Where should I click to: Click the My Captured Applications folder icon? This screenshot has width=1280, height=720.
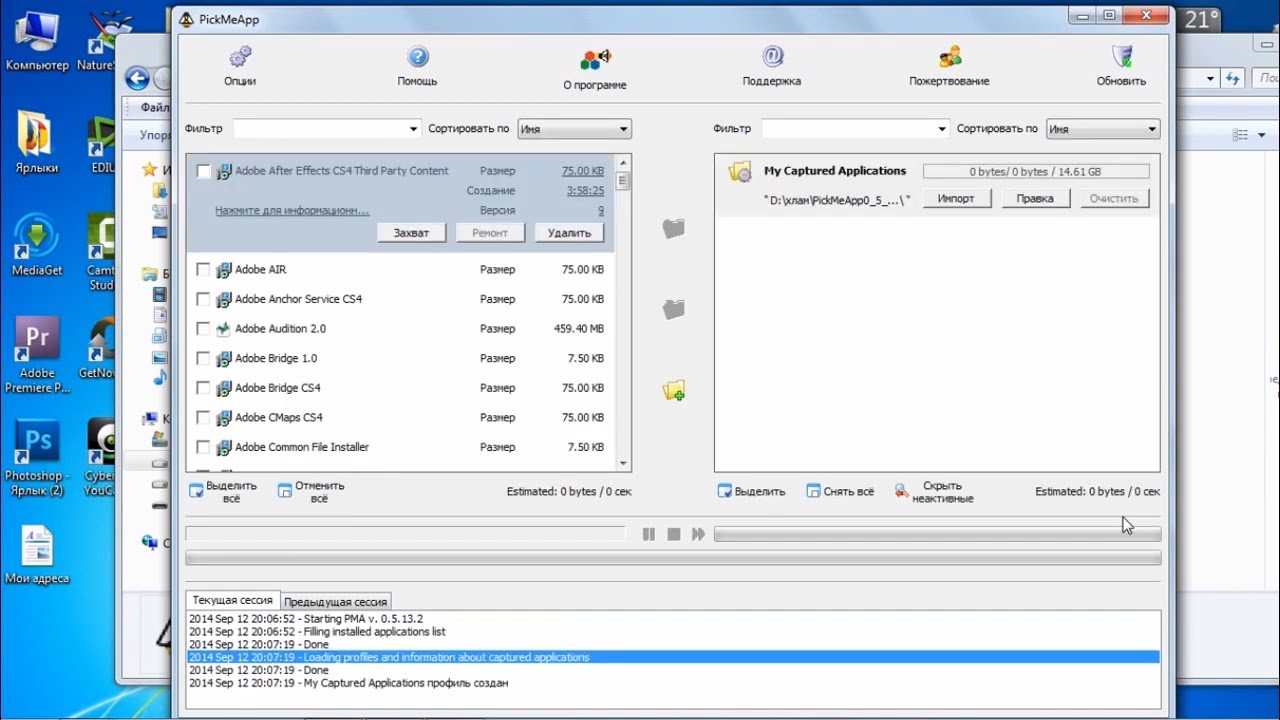740,172
